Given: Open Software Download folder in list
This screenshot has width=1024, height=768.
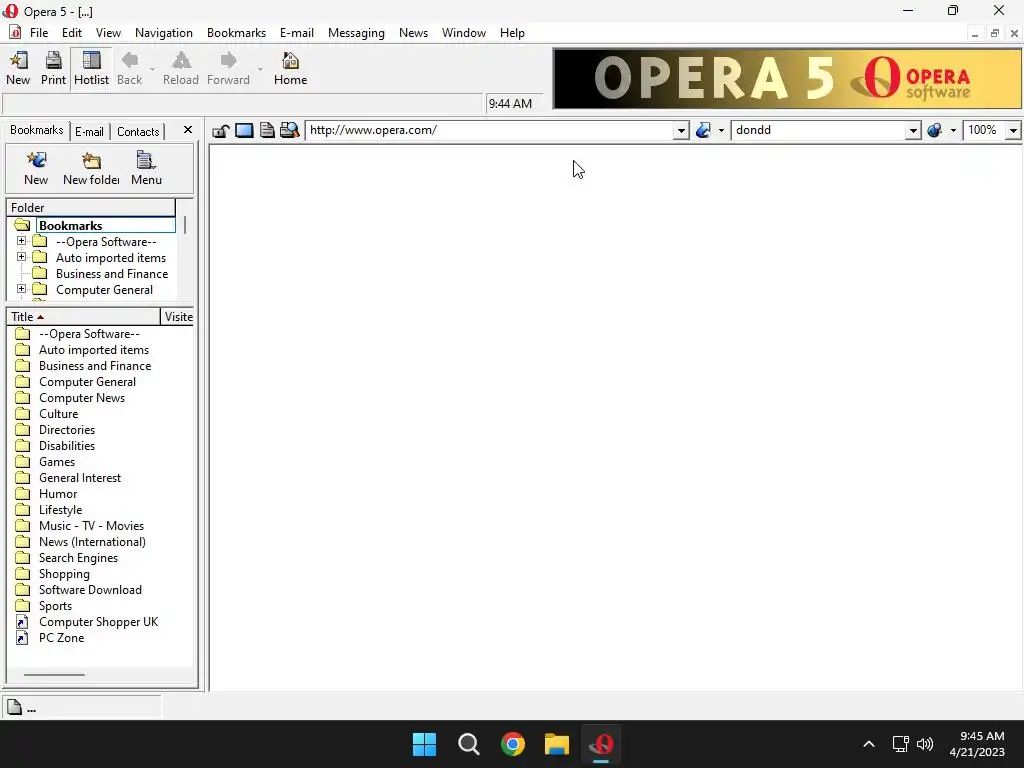Looking at the screenshot, I should [90, 590].
